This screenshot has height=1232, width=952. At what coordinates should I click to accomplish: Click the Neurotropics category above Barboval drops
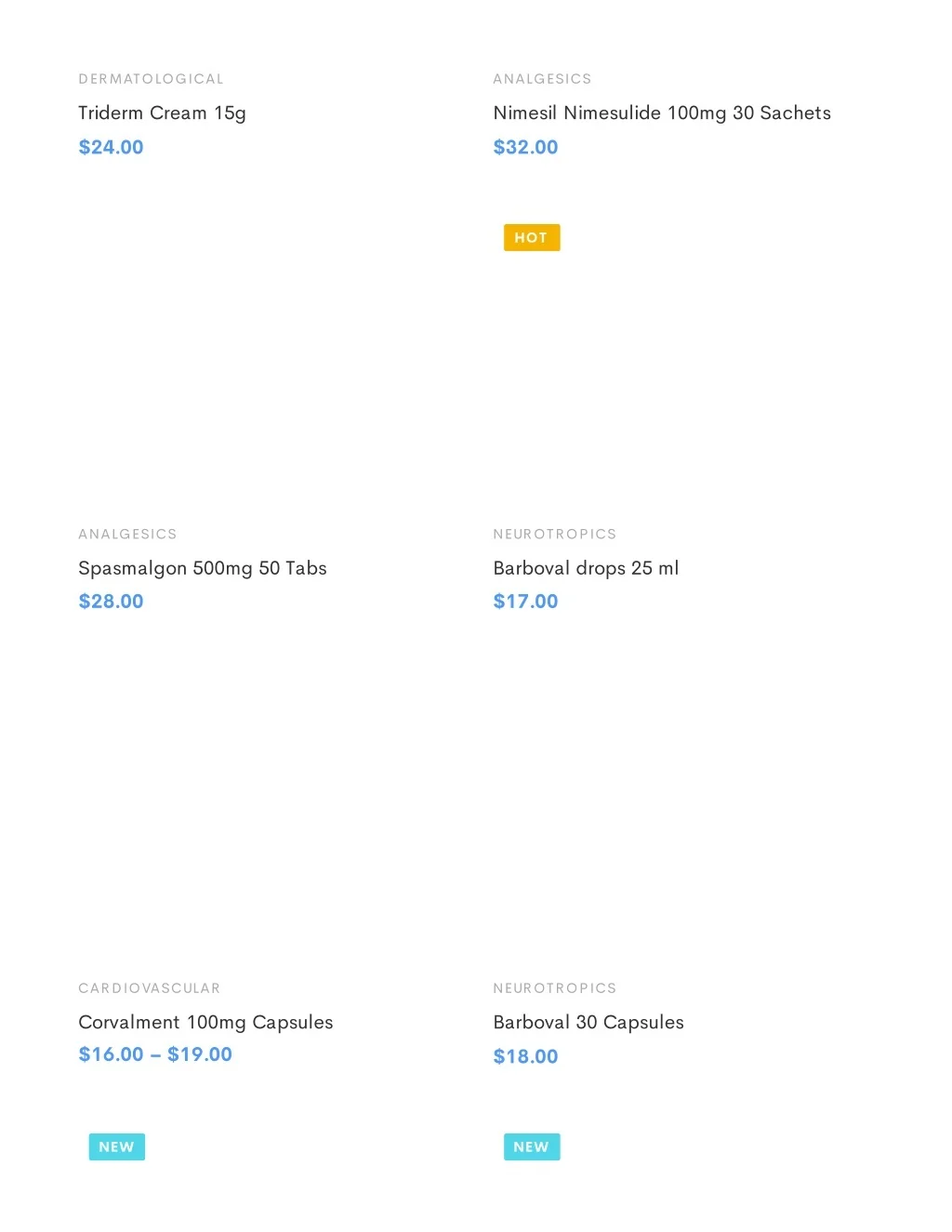[x=554, y=534]
